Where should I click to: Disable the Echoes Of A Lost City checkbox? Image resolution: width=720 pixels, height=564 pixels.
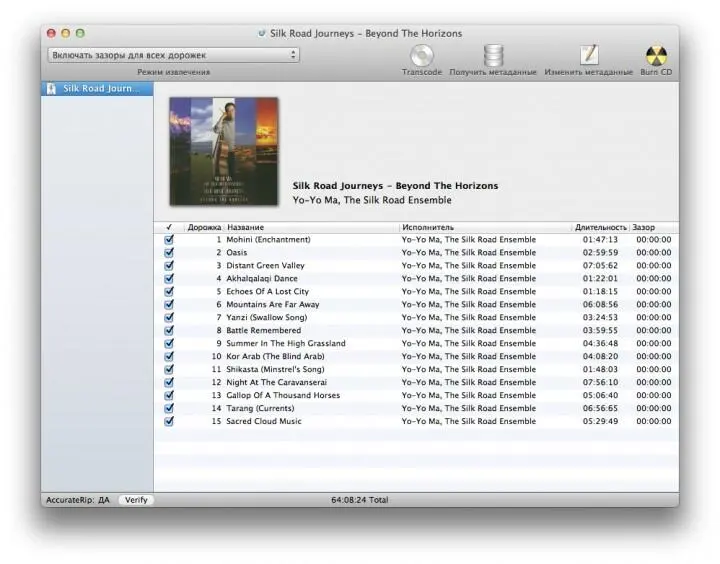point(169,291)
